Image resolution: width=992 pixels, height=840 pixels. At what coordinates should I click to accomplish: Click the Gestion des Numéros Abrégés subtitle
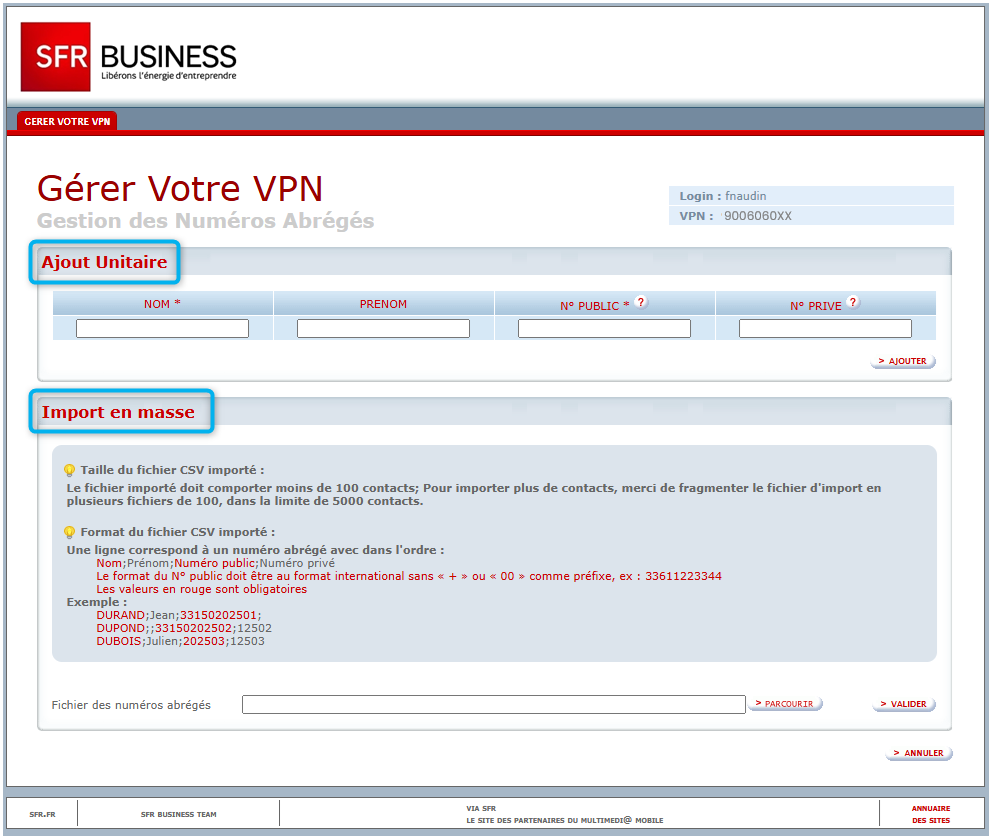coord(206,221)
